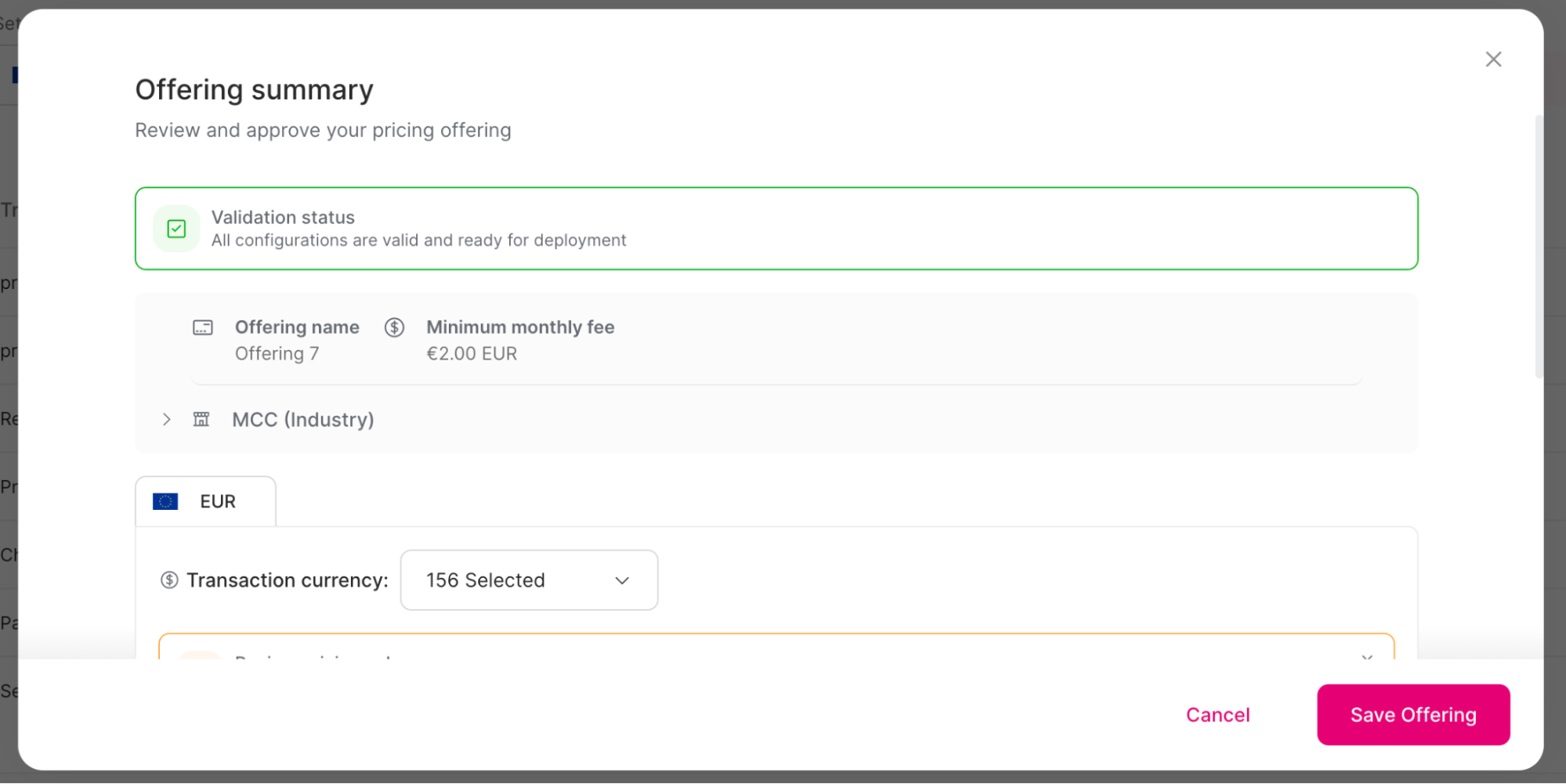The width and height of the screenshot is (1566, 784).
Task: Expand the MCC (Industry) section
Action: (166, 419)
